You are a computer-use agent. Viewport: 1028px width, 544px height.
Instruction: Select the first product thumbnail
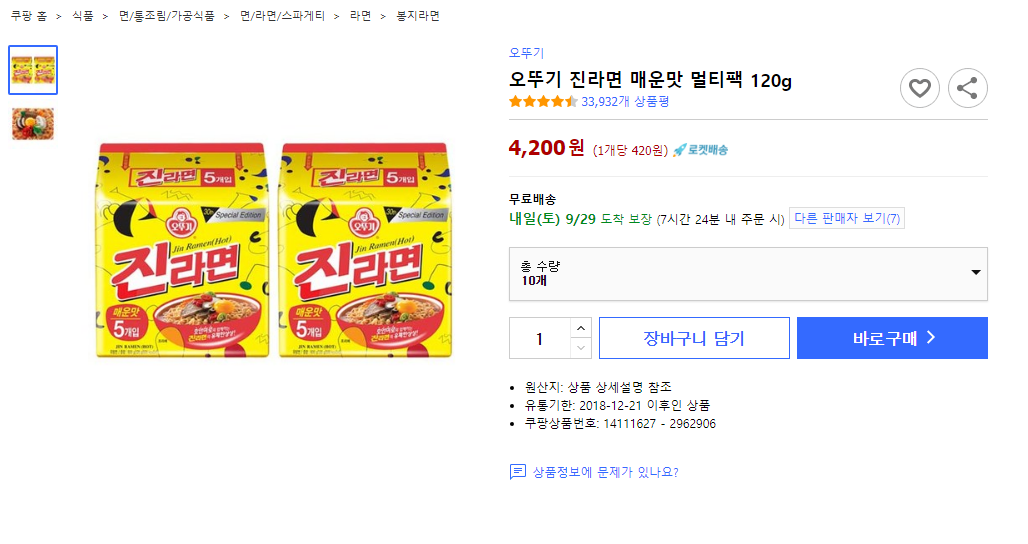(x=33, y=70)
